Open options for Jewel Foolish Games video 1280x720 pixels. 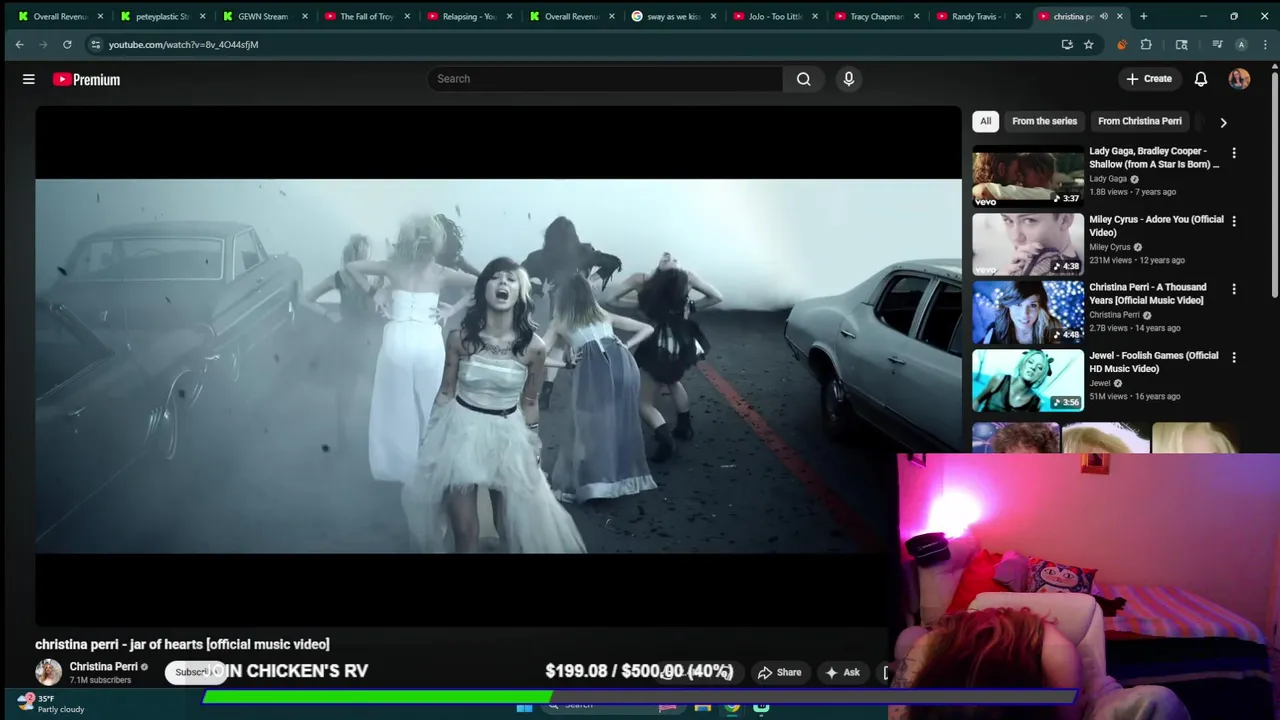pos(1234,357)
